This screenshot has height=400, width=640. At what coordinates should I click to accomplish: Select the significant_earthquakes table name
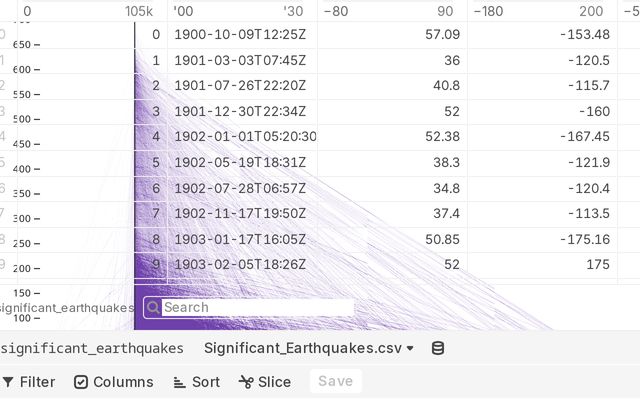click(91, 348)
